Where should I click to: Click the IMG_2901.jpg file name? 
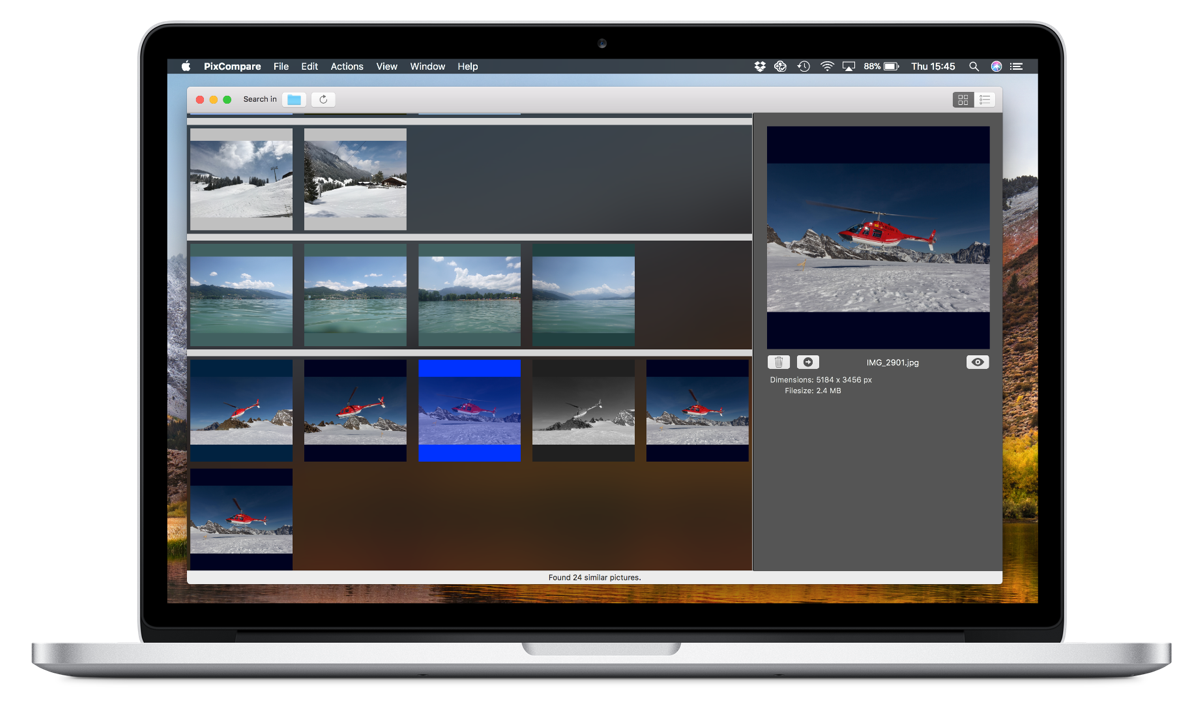tap(892, 362)
